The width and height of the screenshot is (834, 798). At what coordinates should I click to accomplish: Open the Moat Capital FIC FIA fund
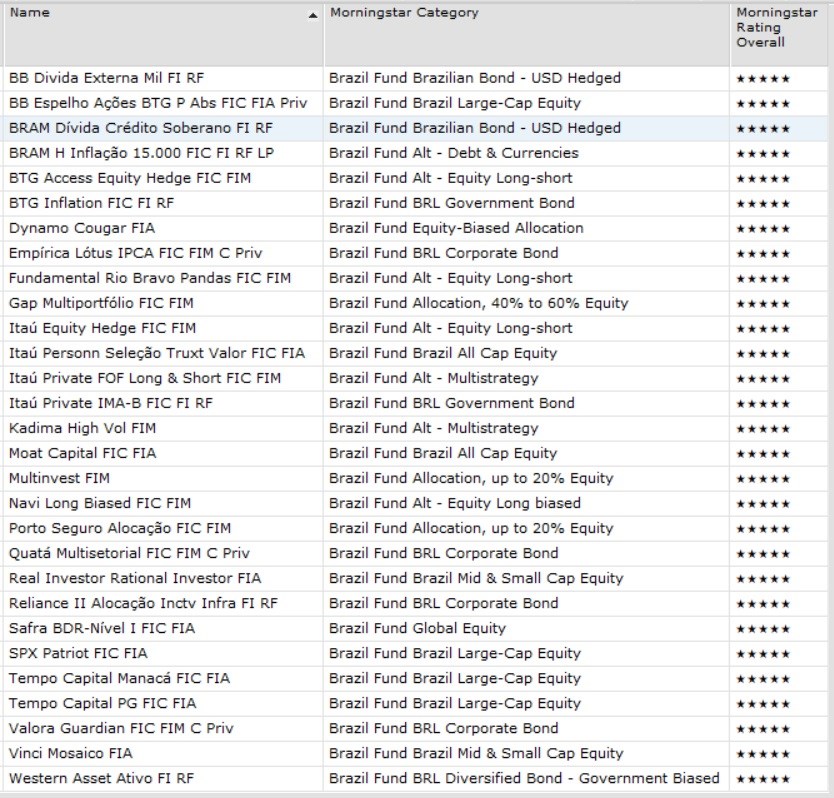82,453
